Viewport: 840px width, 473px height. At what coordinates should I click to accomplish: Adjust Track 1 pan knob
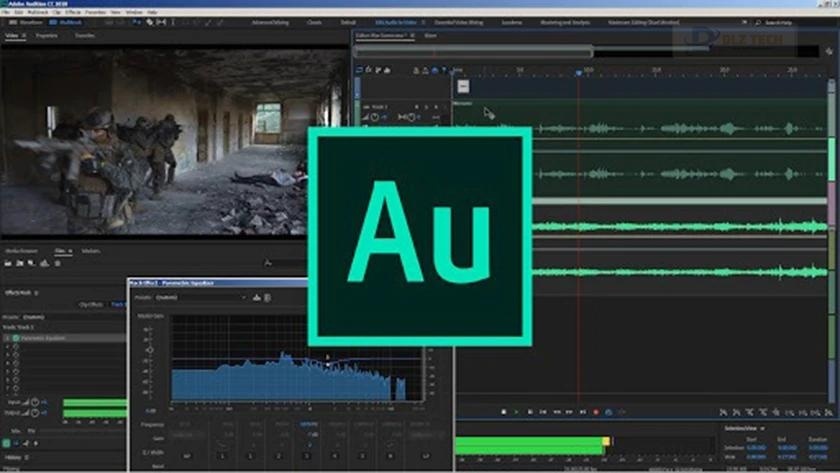pyautogui.click(x=411, y=117)
